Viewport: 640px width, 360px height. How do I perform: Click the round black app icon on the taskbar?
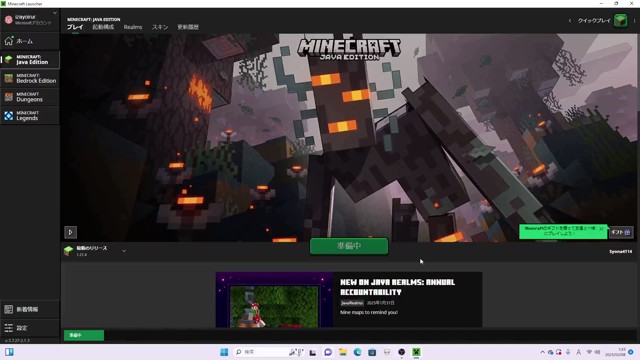[x=402, y=352]
